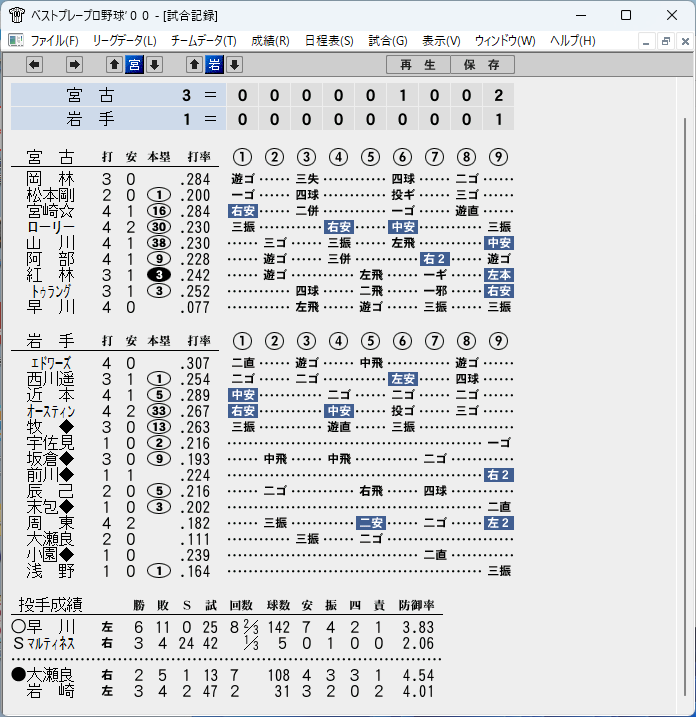Click pitcher マルティネス in pitching stats
Image resolution: width=696 pixels, height=717 pixels.
[x=50, y=644]
